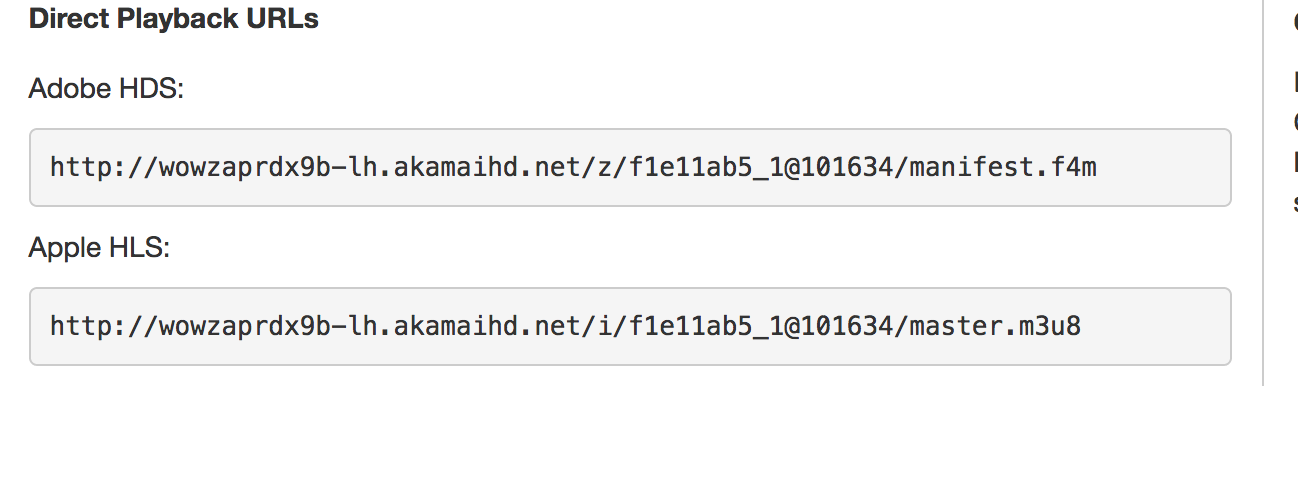The height and width of the screenshot is (480, 1298).
Task: Click the /i/ path segment in the HLS URL
Action: (x=606, y=326)
